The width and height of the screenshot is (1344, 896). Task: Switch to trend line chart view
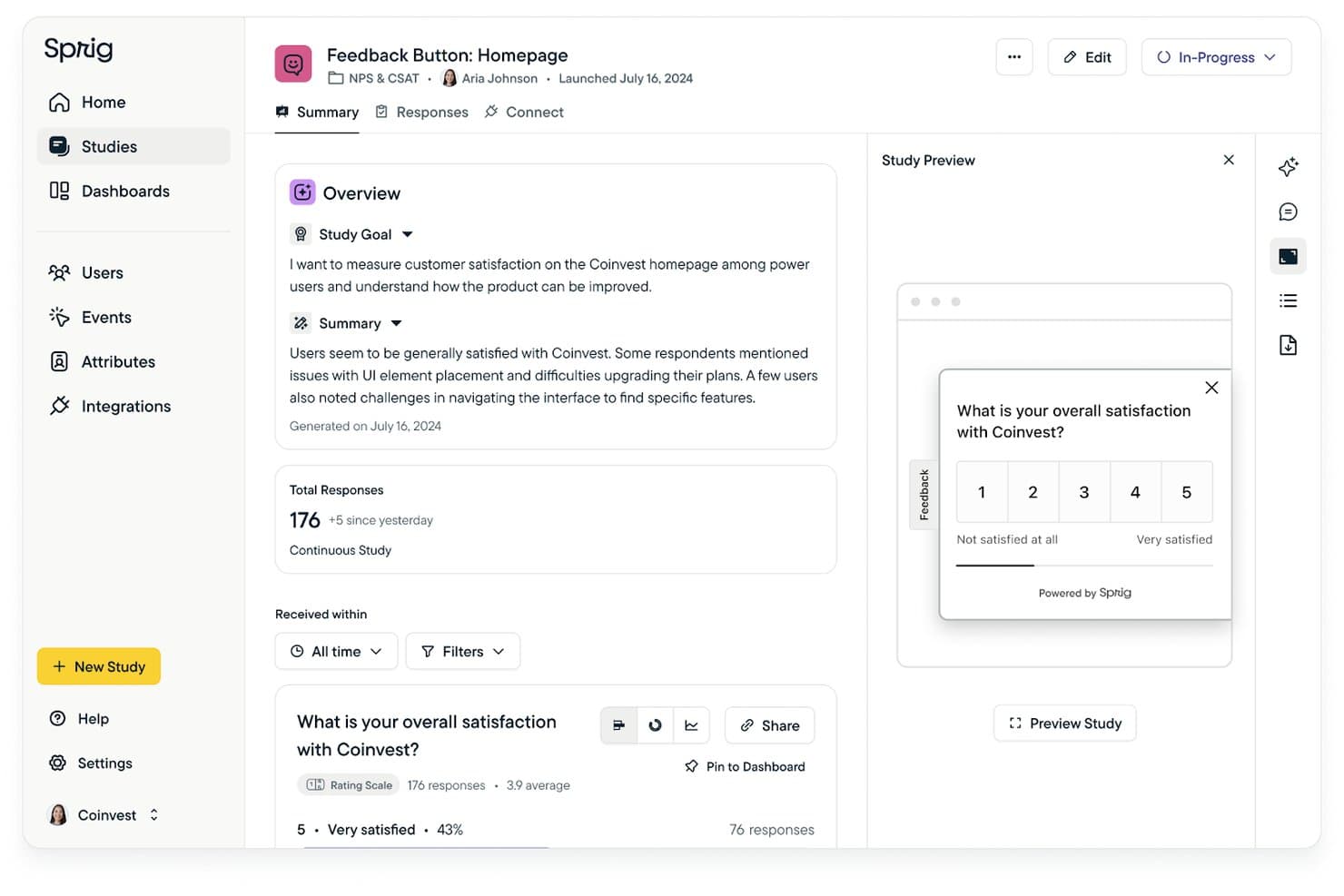(x=691, y=725)
